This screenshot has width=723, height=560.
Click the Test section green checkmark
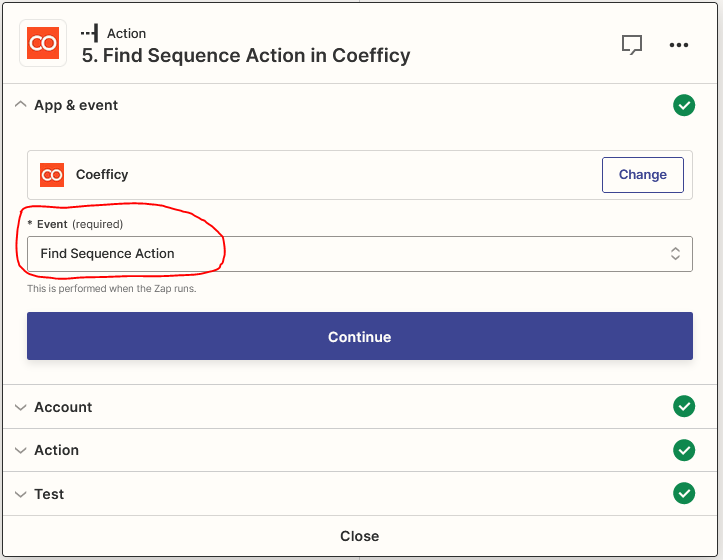pyautogui.click(x=684, y=493)
